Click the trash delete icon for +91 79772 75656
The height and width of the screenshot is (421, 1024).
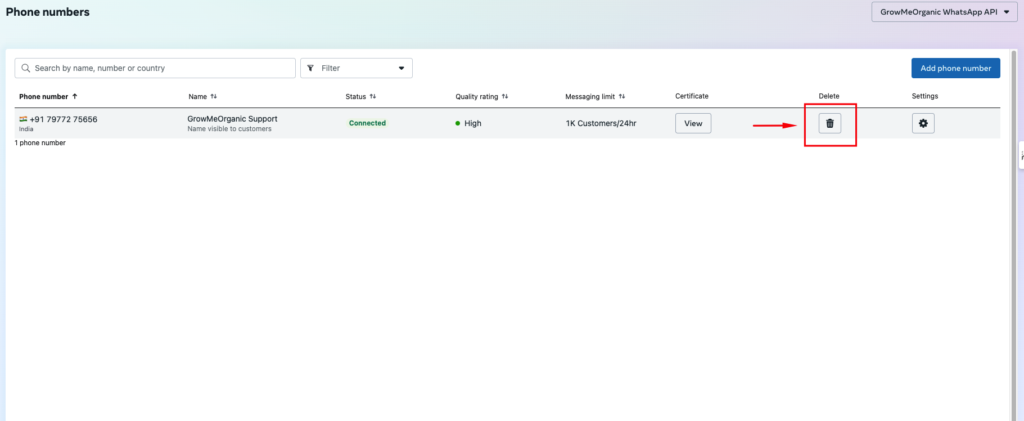[x=829, y=123]
